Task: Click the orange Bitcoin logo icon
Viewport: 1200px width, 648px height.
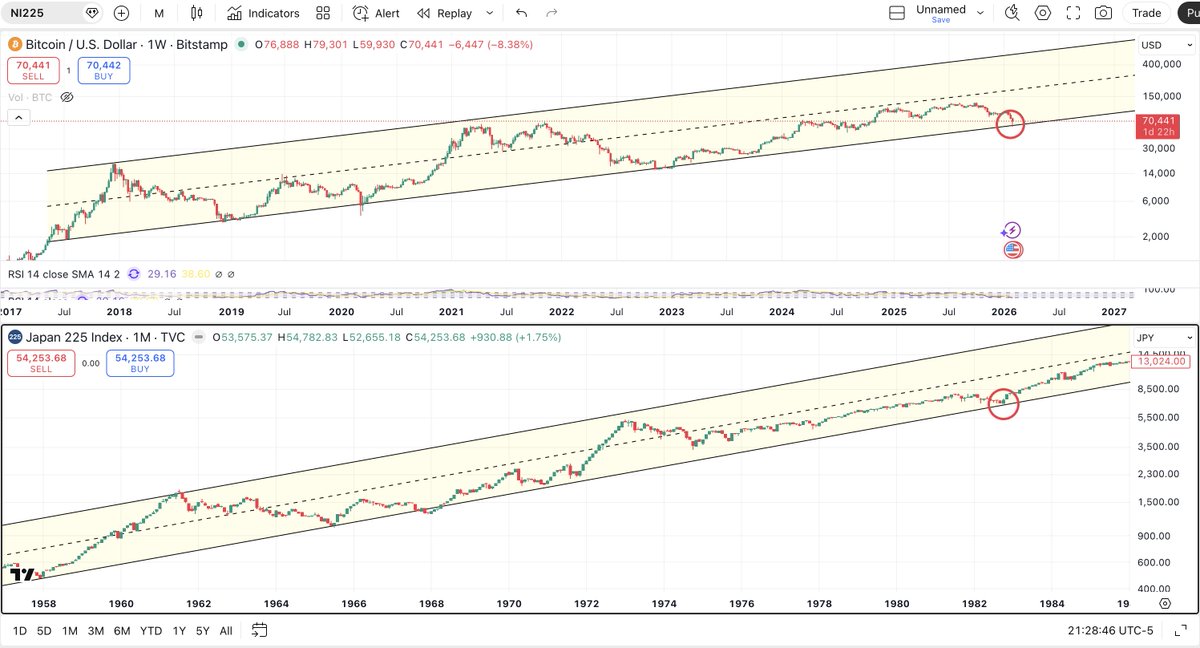Action: (x=15, y=45)
